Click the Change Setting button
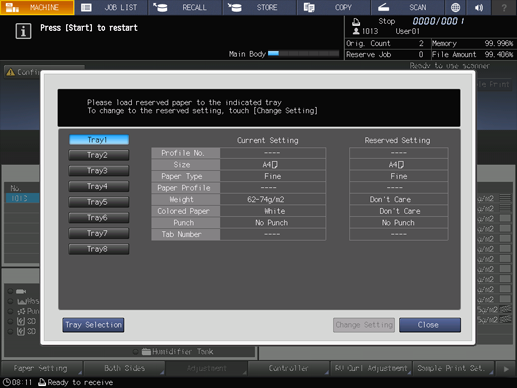 [x=364, y=325]
